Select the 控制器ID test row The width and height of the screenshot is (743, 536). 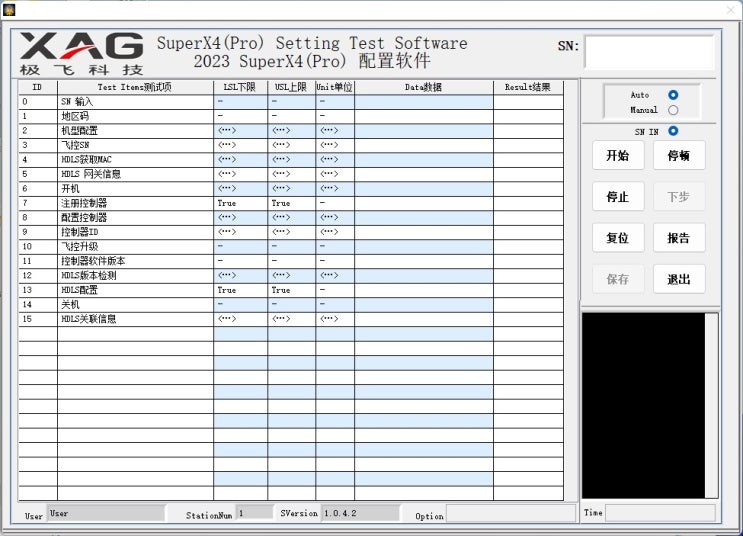pos(291,232)
